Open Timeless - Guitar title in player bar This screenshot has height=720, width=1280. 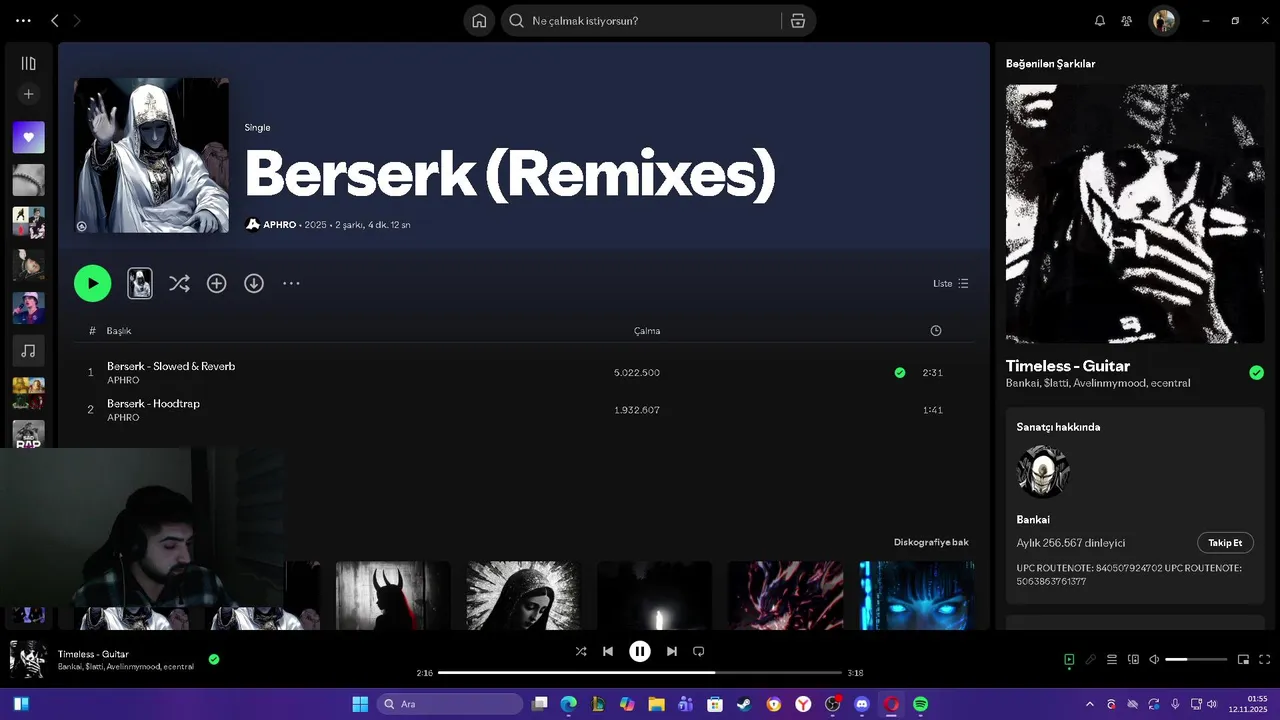click(x=93, y=654)
